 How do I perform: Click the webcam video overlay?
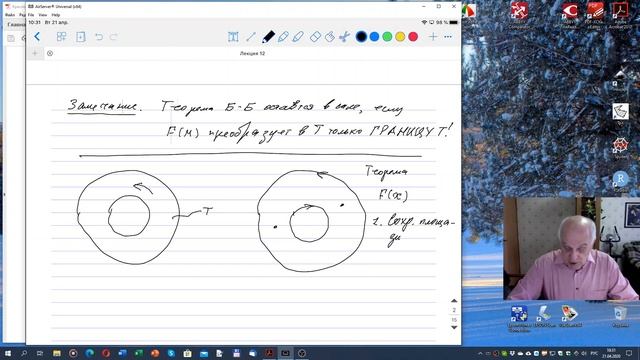(571, 249)
